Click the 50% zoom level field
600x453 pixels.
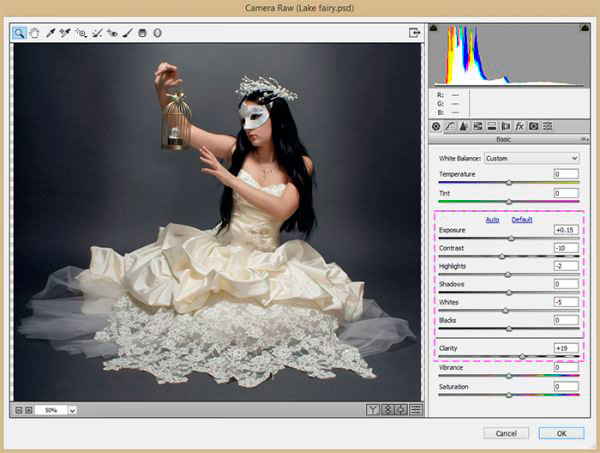(x=51, y=410)
